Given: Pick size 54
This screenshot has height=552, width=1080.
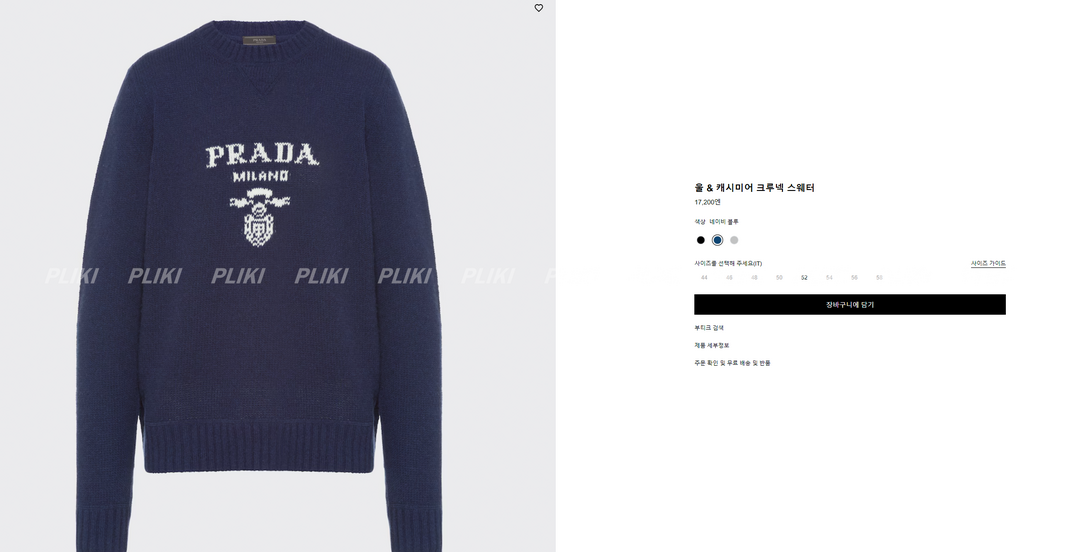Looking at the screenshot, I should pos(829,278).
